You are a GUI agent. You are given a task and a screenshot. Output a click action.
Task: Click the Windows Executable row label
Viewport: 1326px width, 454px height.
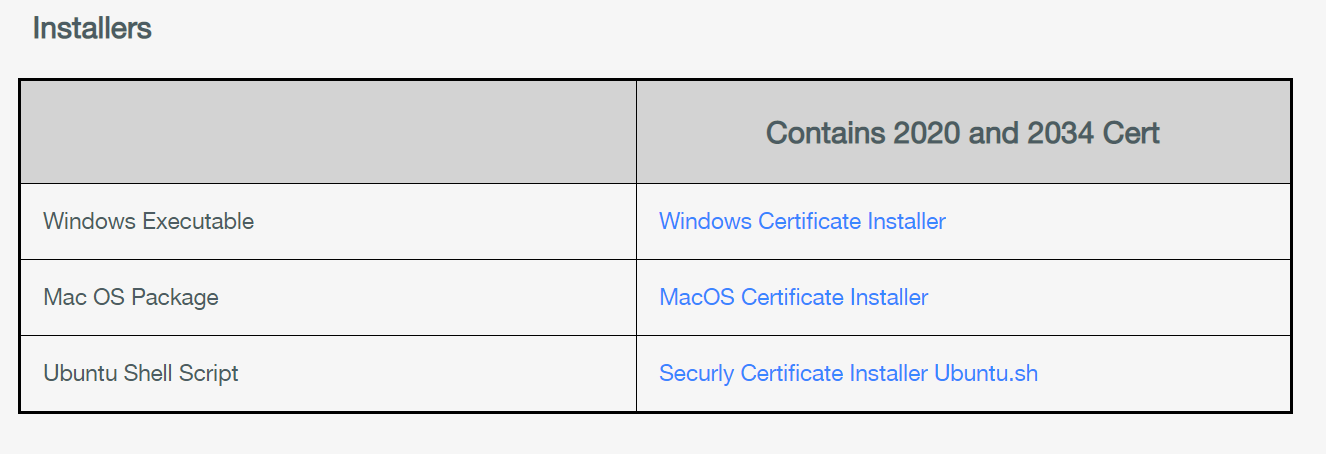coord(149,221)
